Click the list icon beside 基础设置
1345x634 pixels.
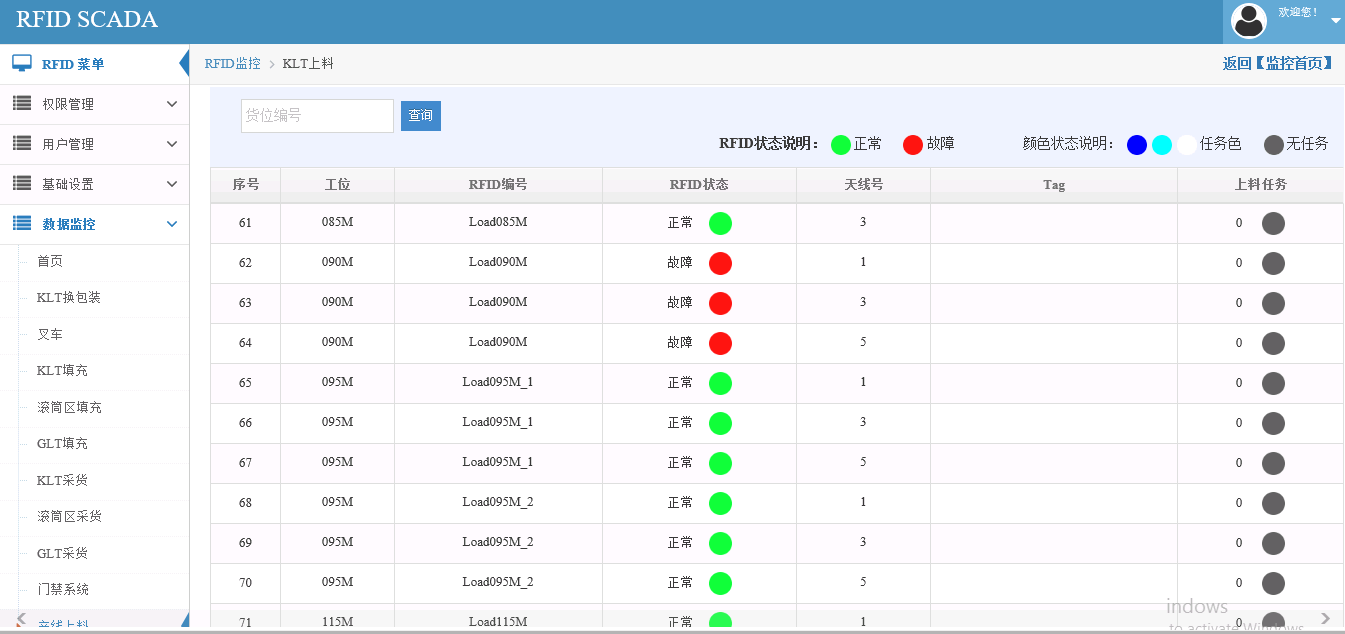click(22, 183)
